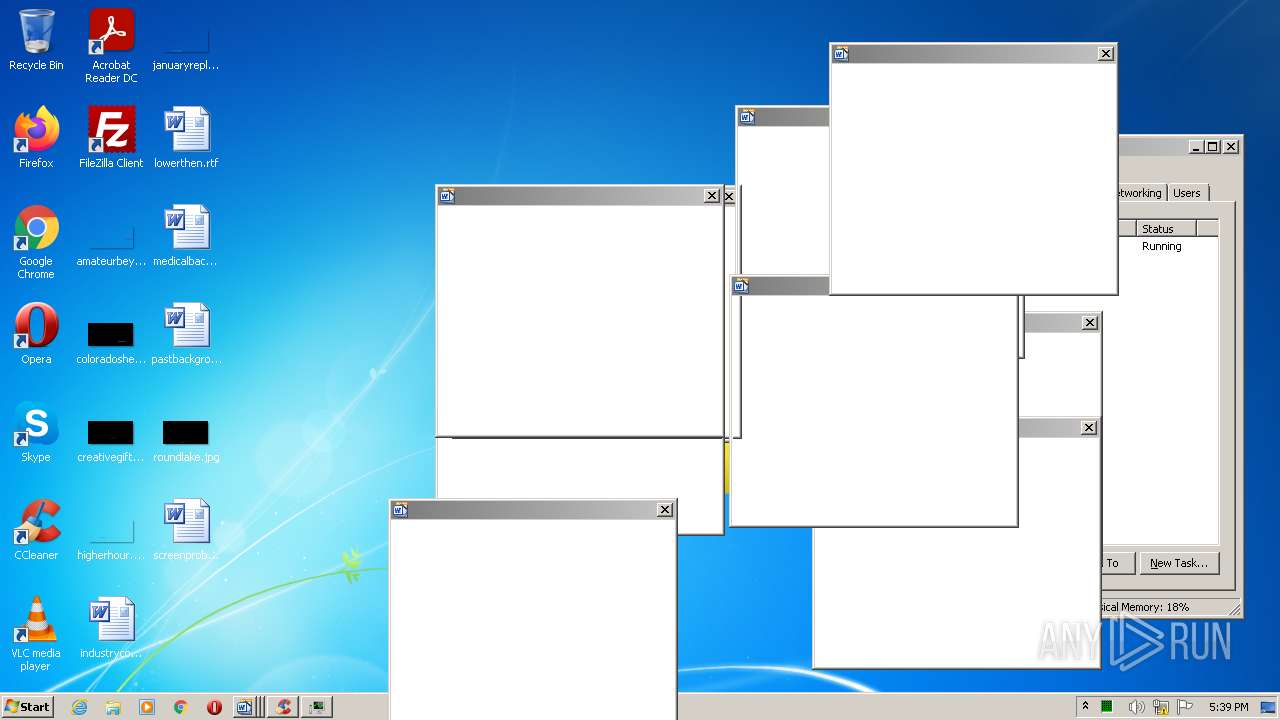
Task: Click the Show desktop button
Action: click(x=1269, y=707)
